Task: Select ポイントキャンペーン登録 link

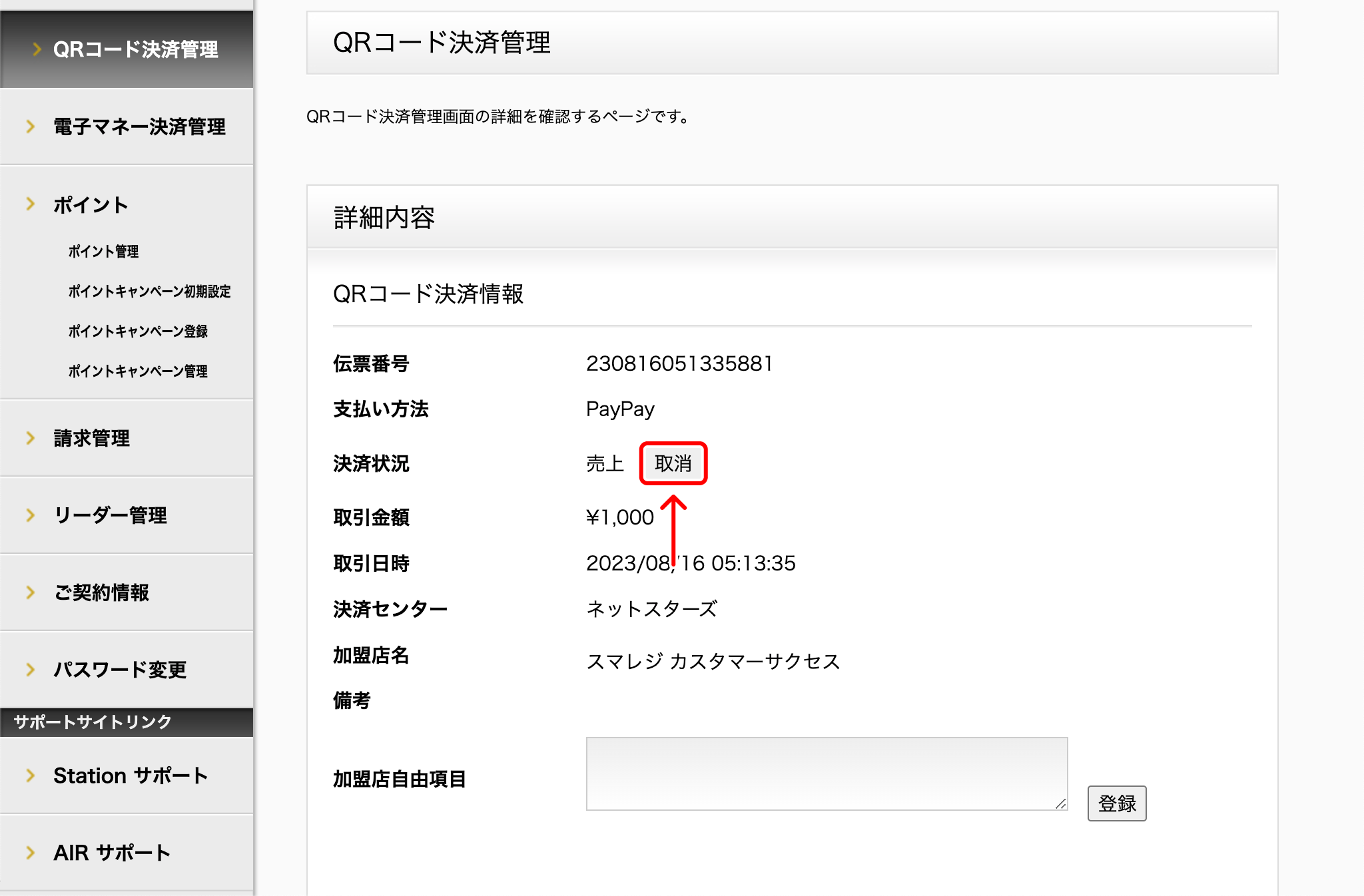Action: (138, 332)
